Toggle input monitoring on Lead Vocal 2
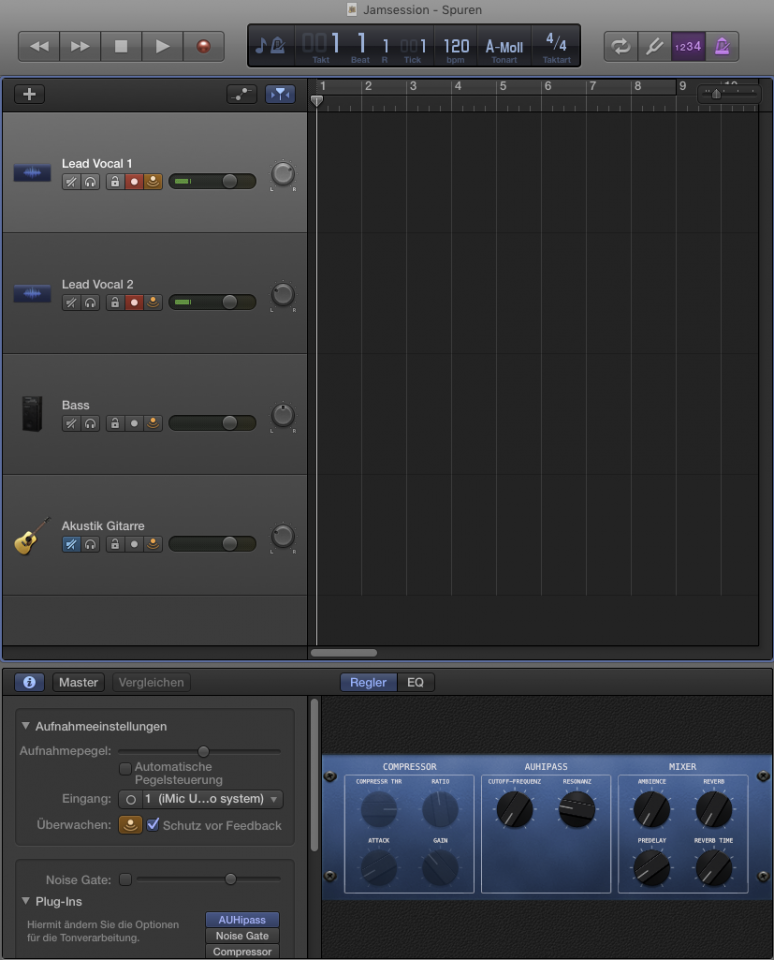 [153, 302]
